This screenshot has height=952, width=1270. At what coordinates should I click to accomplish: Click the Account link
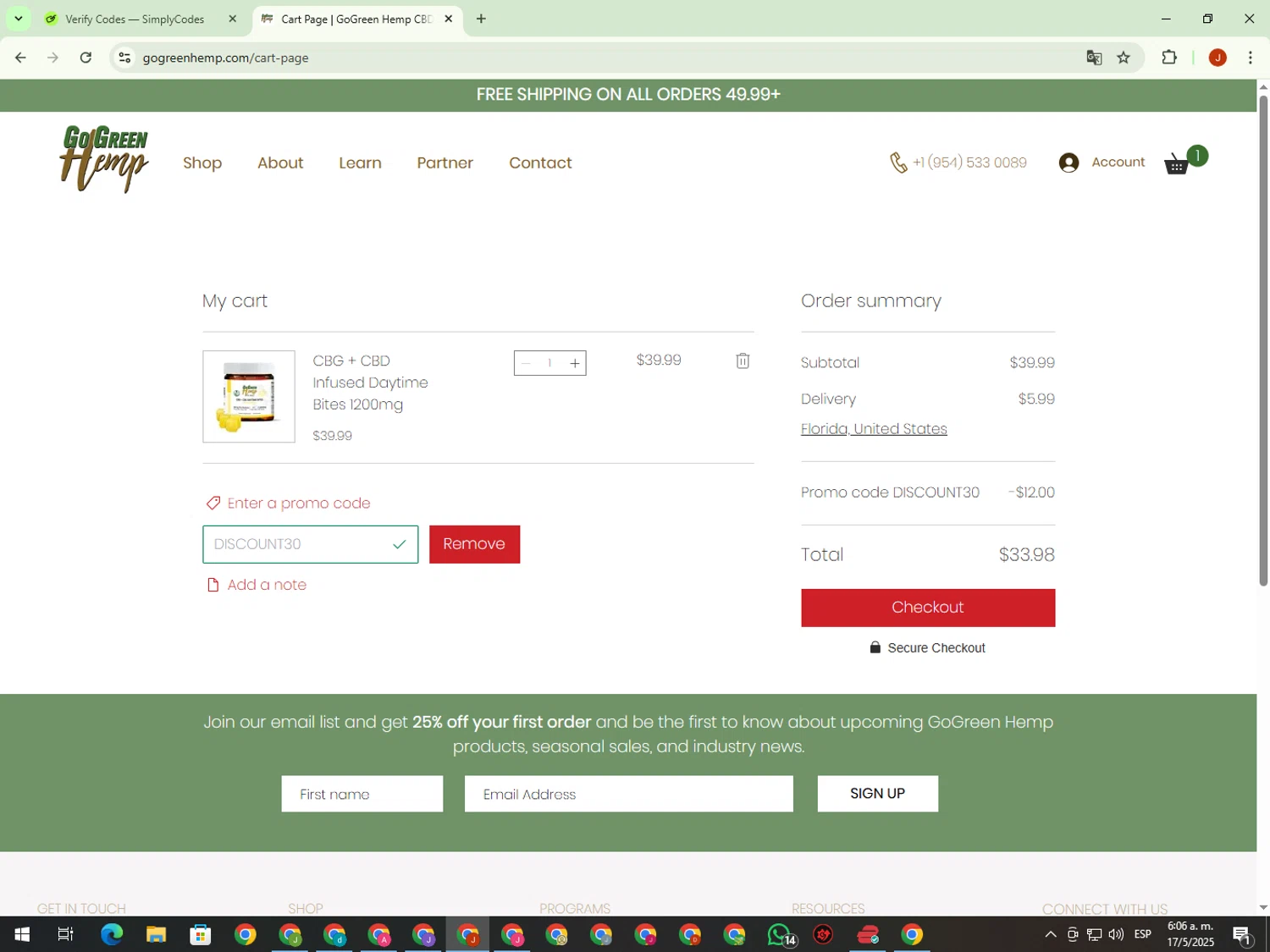coord(1118,162)
